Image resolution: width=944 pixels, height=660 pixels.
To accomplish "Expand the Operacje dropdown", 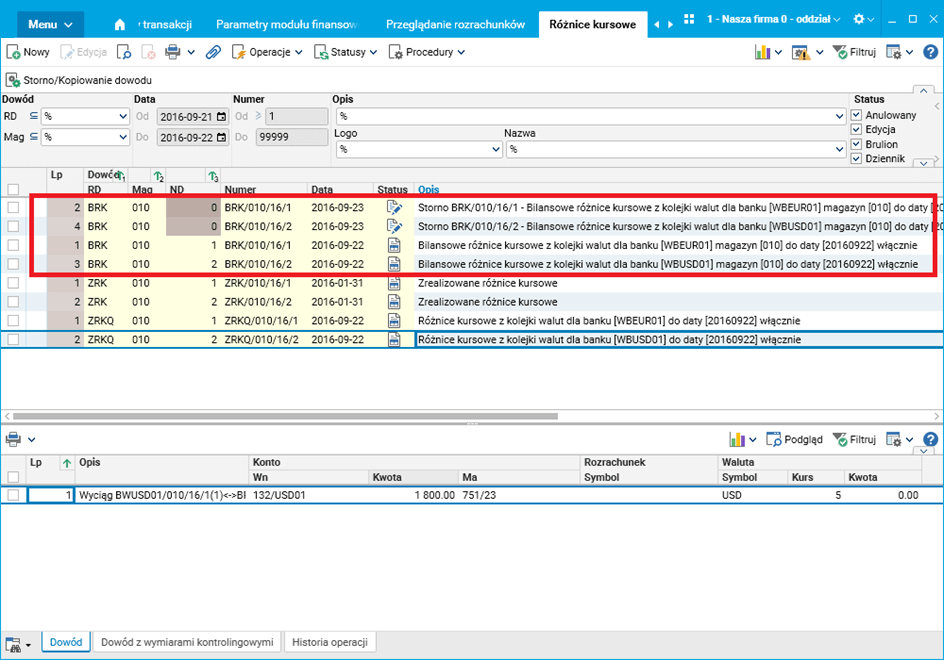I will [x=267, y=52].
